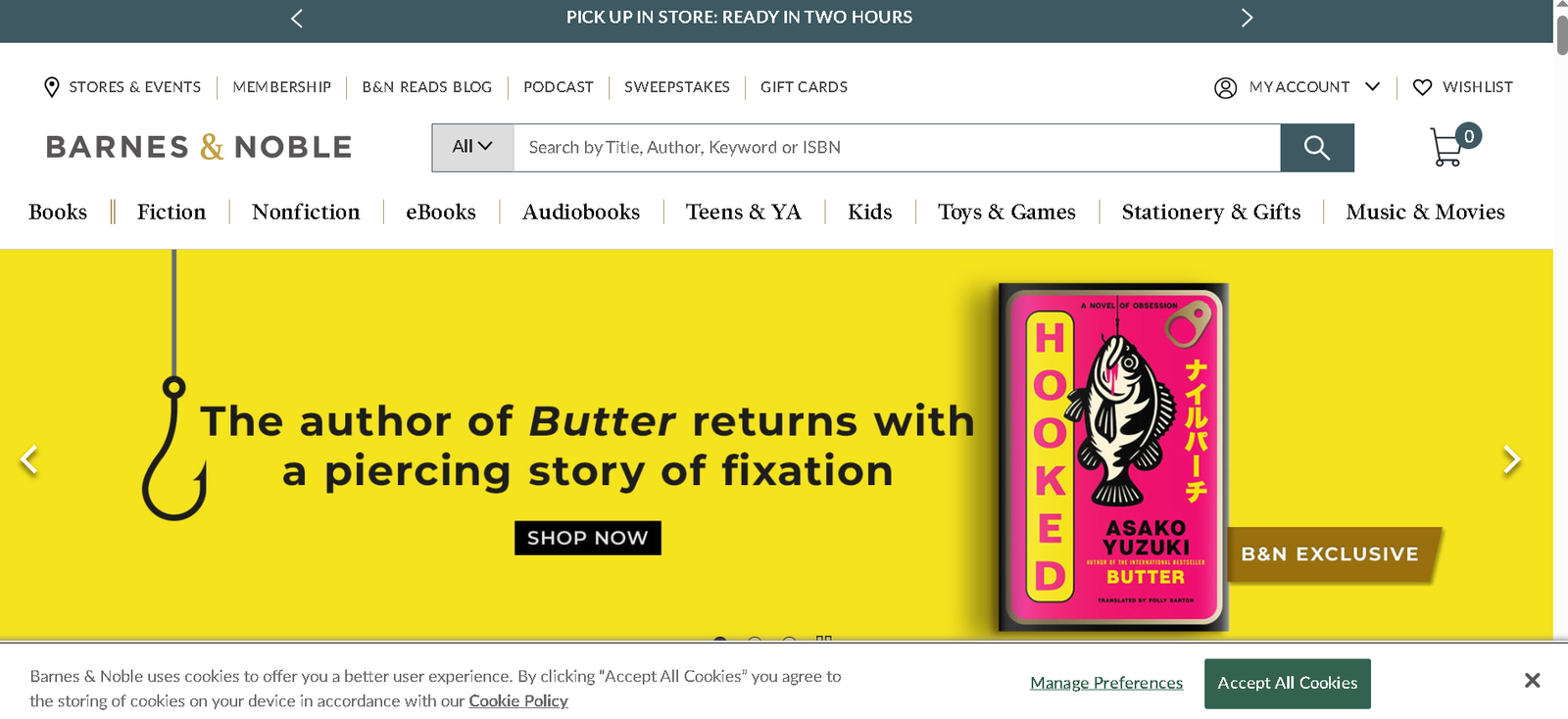Open the All search category dropdown

click(471, 147)
